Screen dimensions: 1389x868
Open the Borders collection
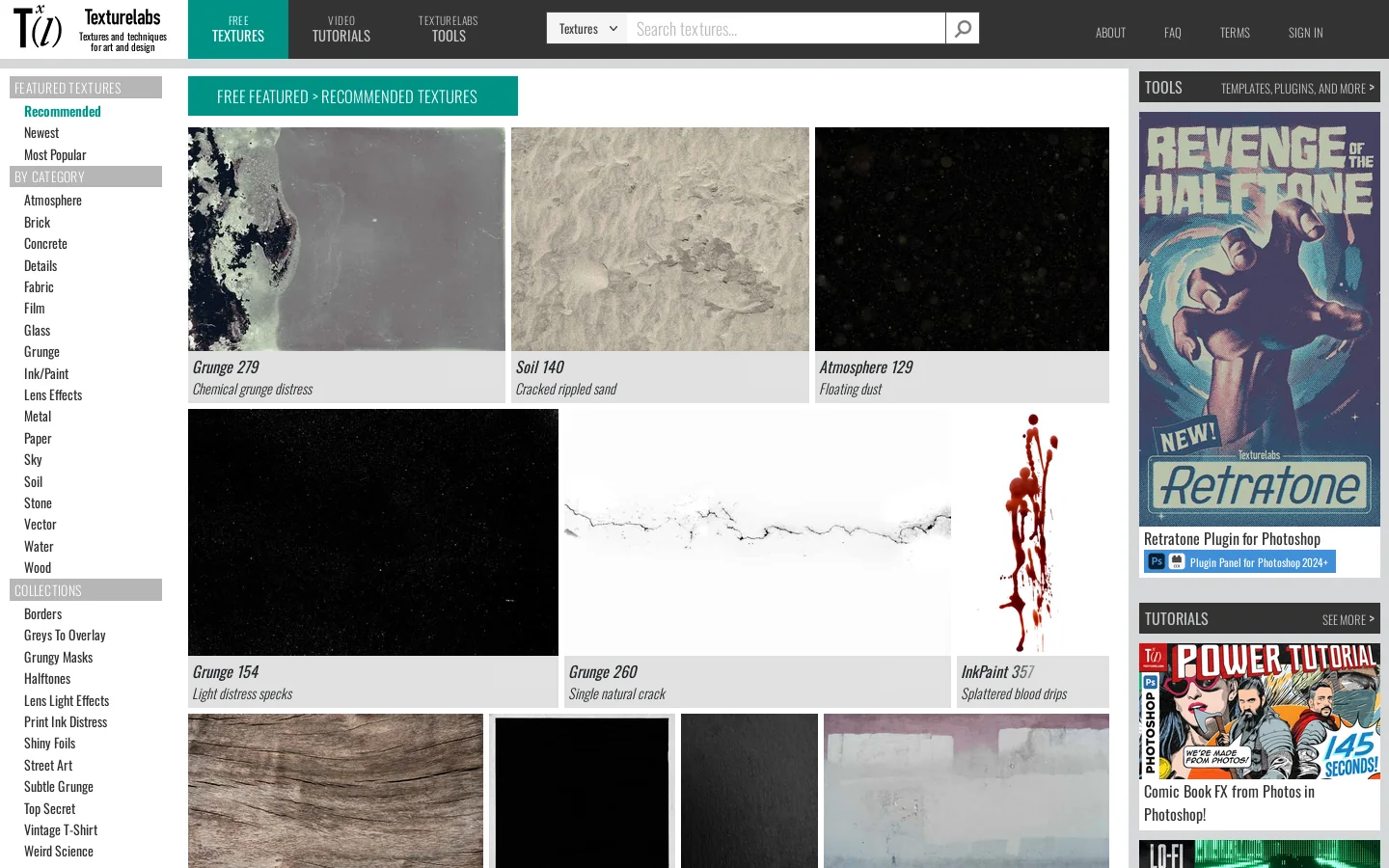point(42,614)
